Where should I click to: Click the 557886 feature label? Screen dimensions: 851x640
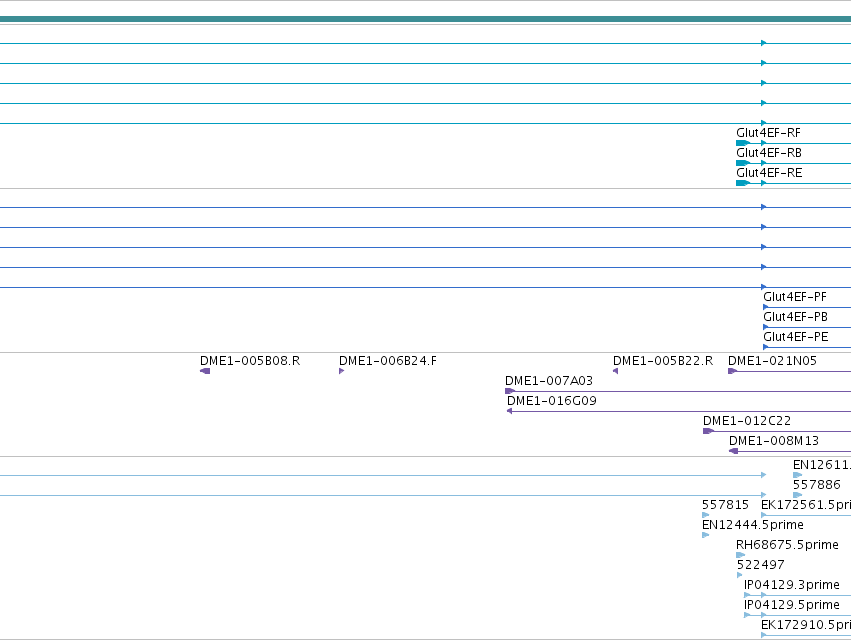coord(816,485)
